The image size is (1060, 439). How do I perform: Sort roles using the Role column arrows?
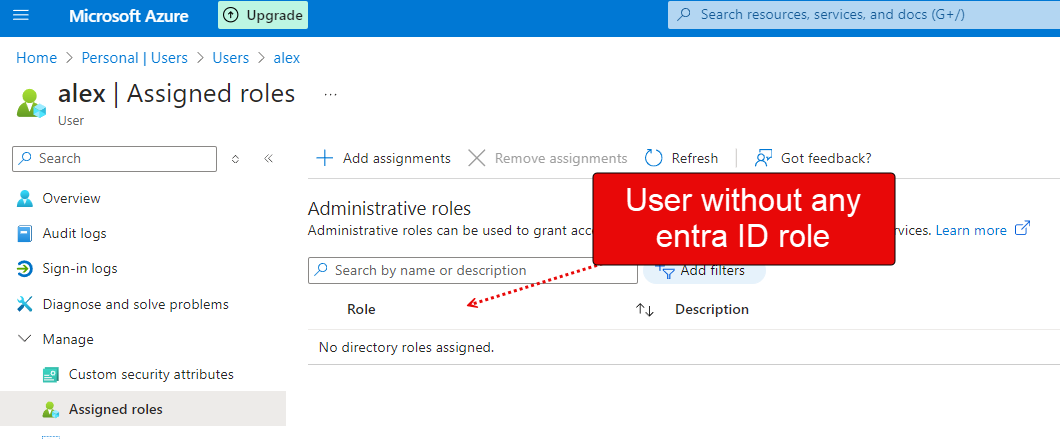tap(645, 310)
